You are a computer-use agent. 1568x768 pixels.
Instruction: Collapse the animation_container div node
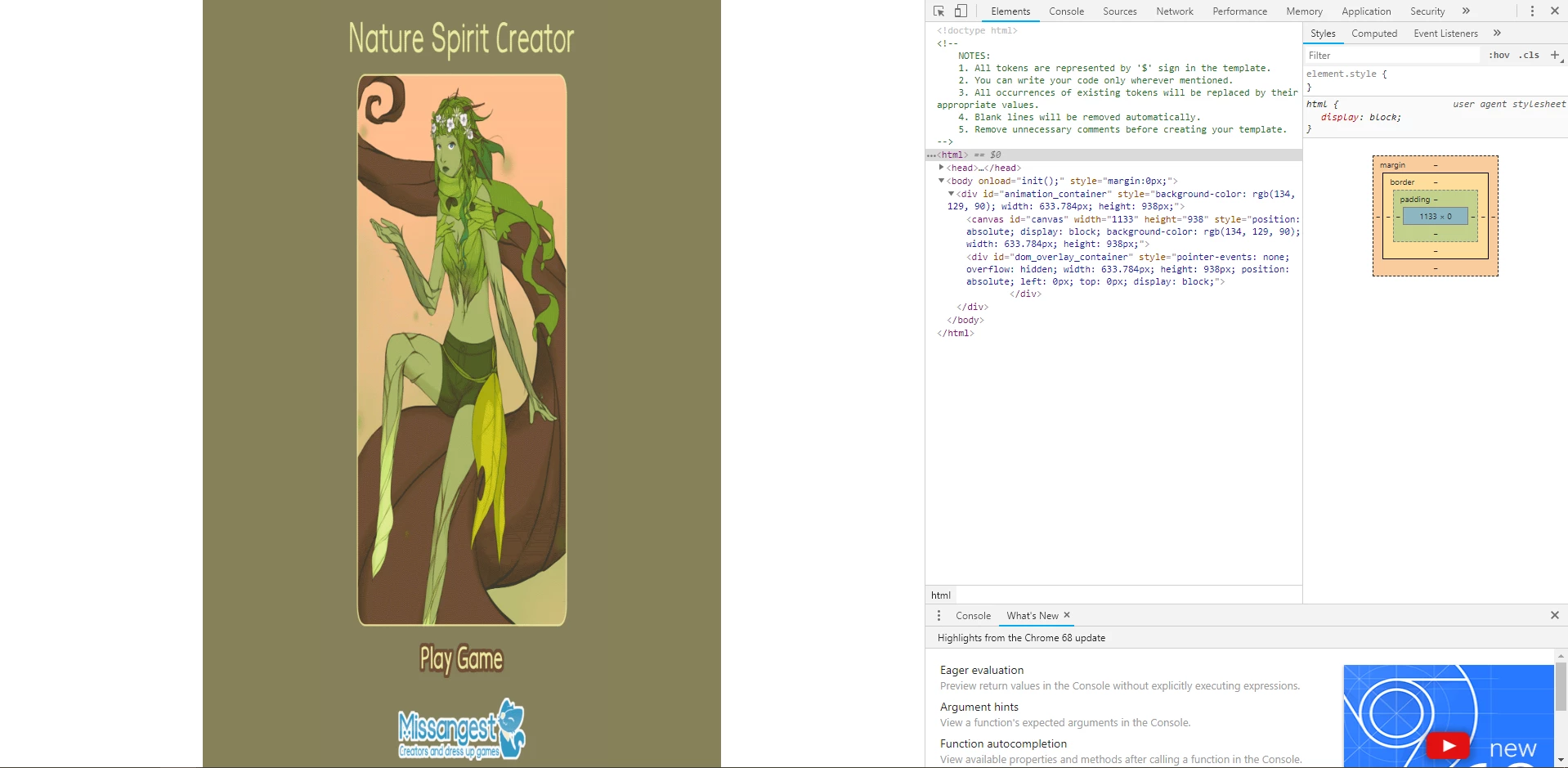pos(951,194)
